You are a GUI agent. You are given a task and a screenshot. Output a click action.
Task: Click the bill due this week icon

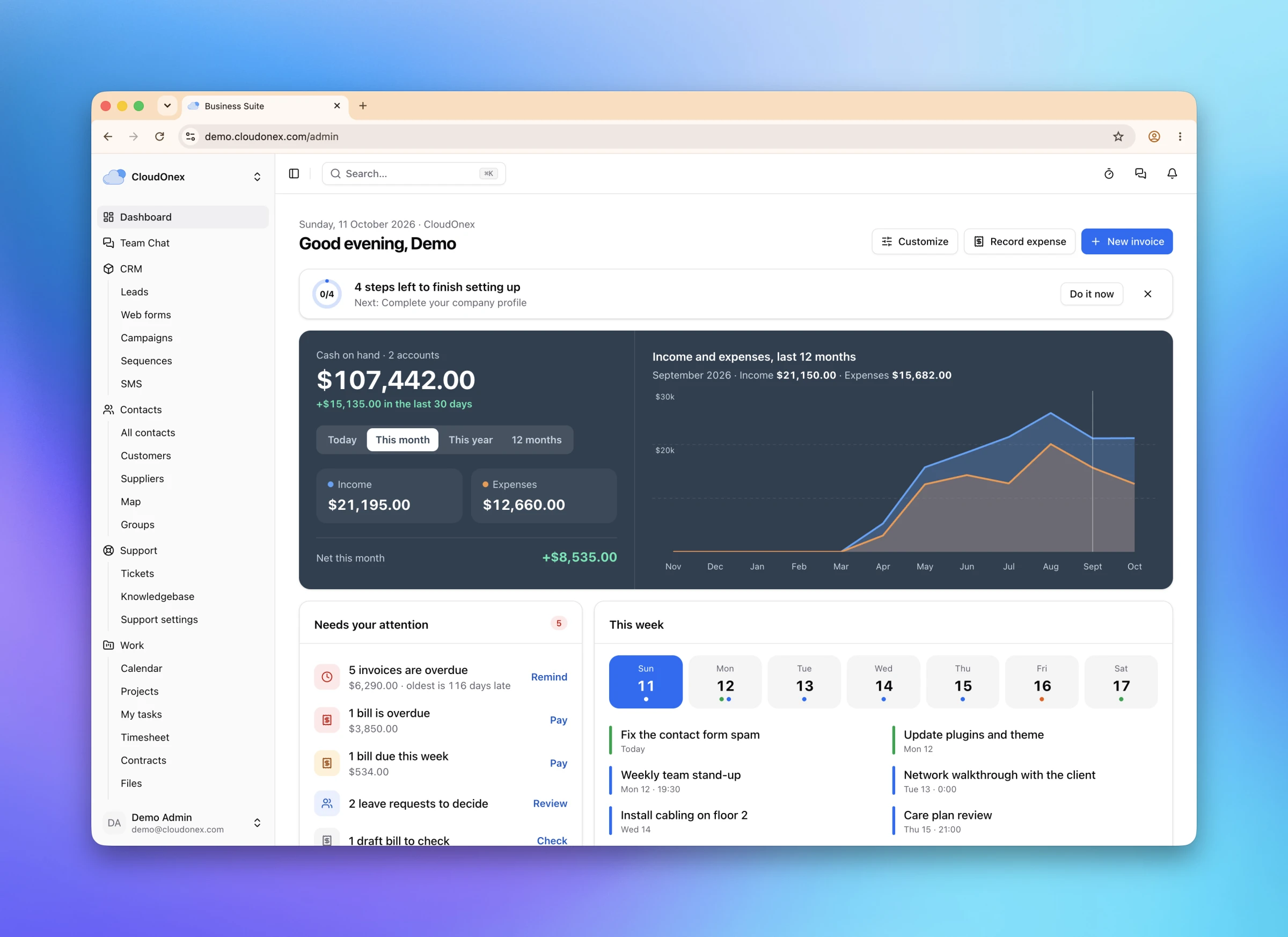point(327,763)
